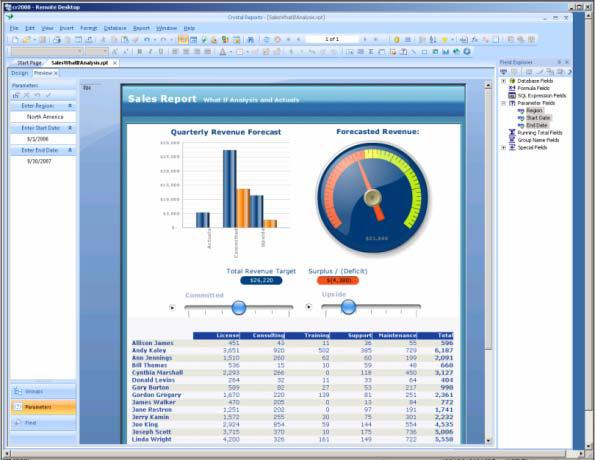Screen dimensions: 595x460
Task: Click the Save icon in toolbar
Action: pyautogui.click(x=42, y=39)
